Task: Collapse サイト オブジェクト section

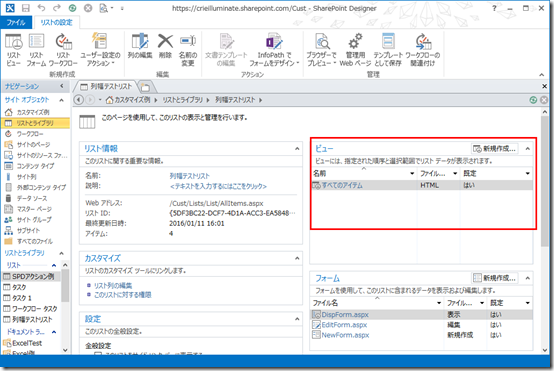Action: 61,100
